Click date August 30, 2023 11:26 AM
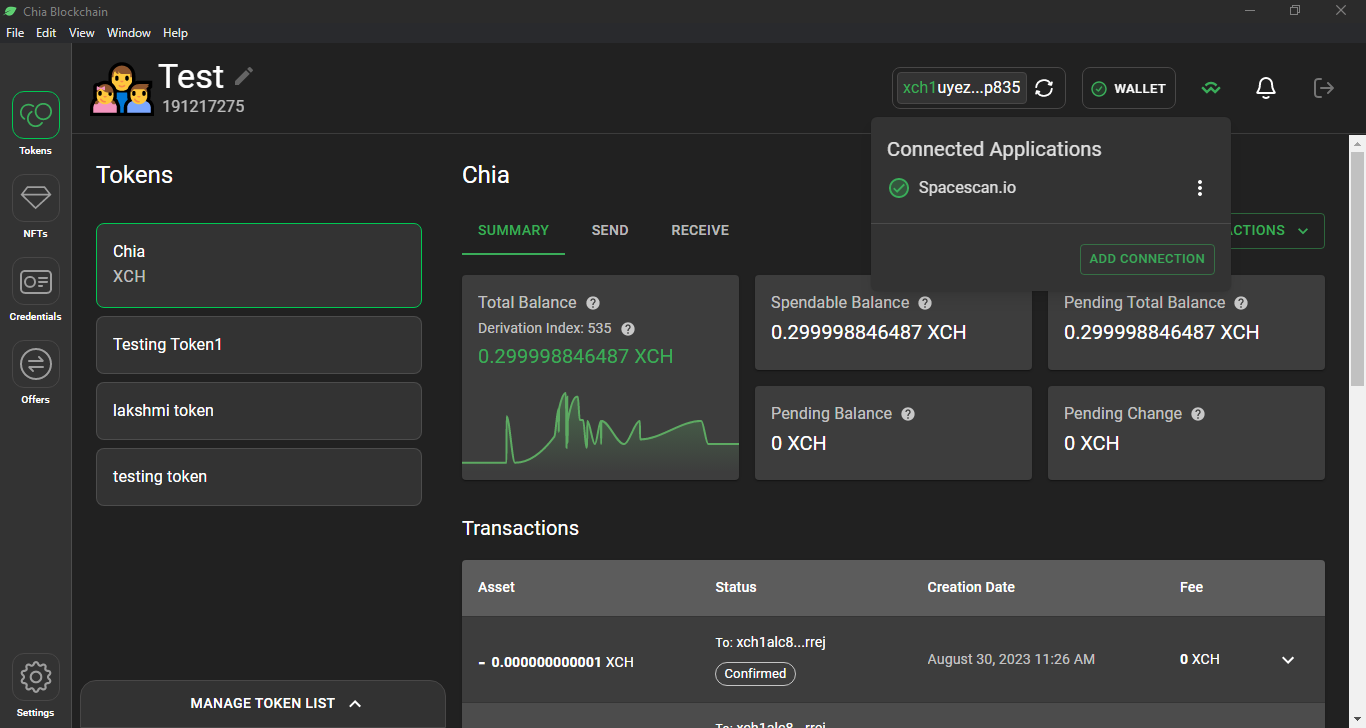Viewport: 1366px width, 728px height. [x=1011, y=660]
